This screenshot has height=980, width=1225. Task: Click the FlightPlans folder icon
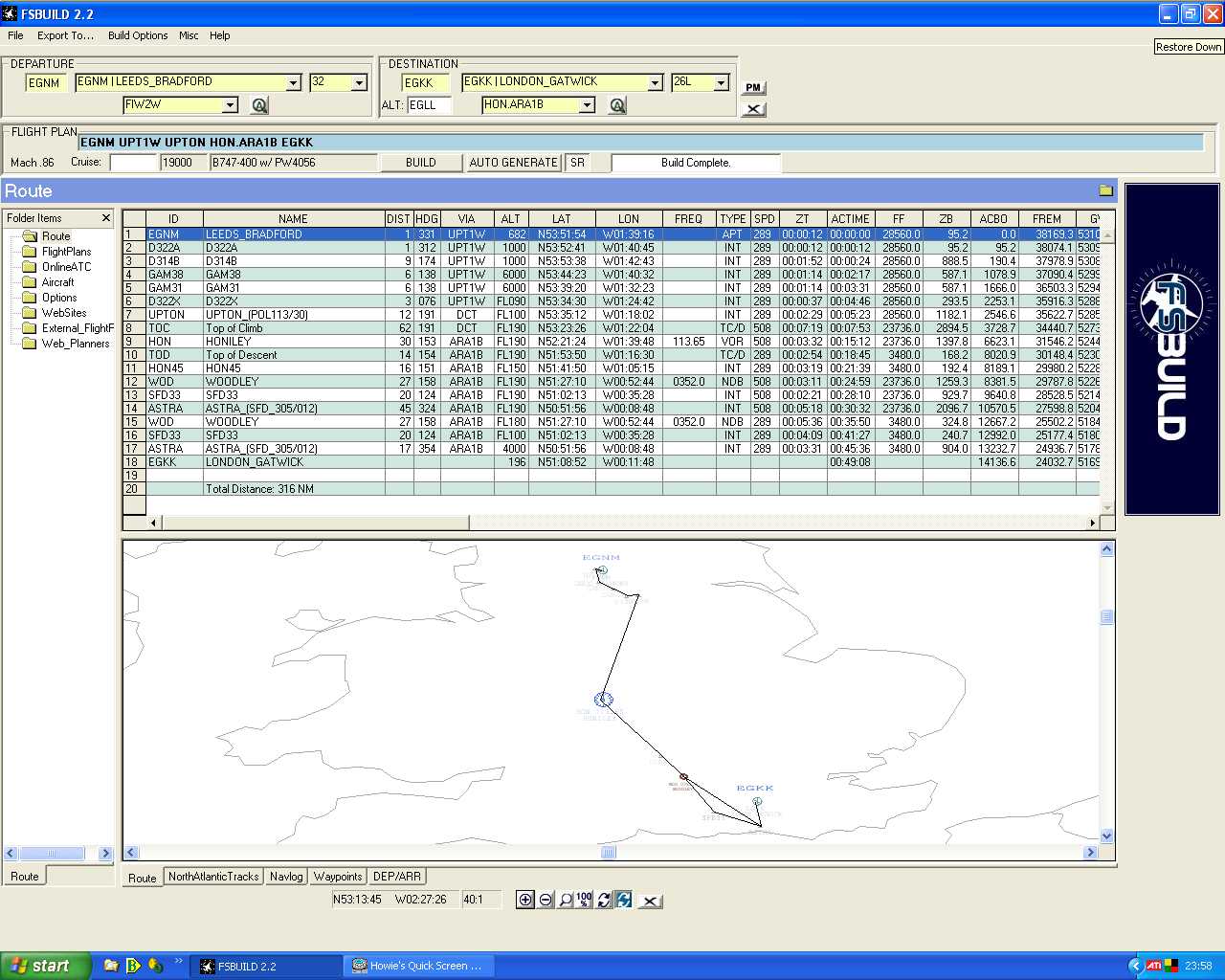29,252
